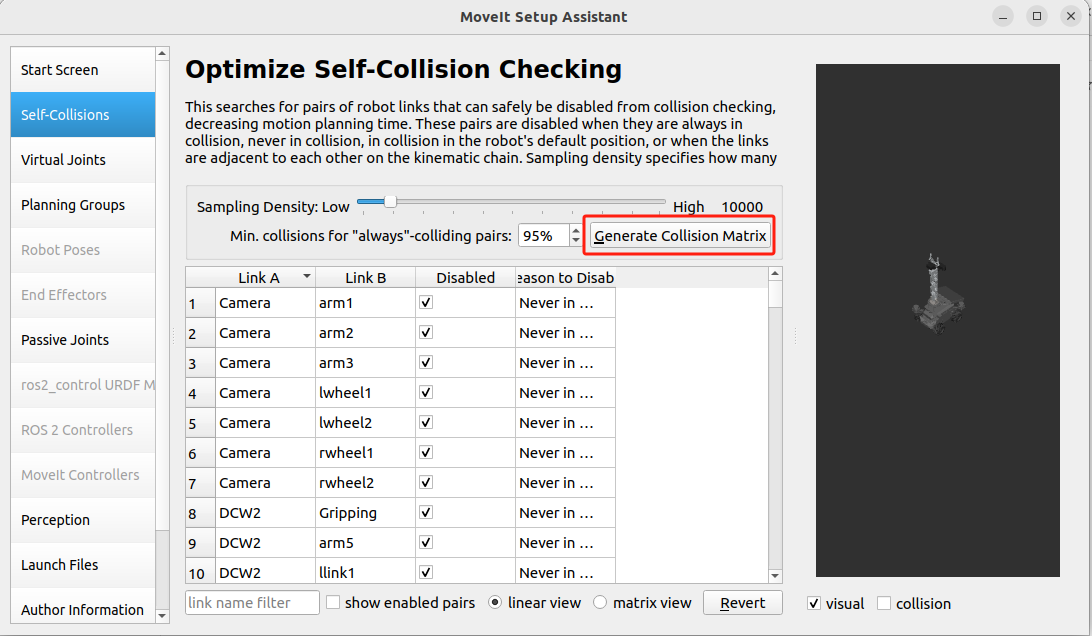Open the Planning Groups page

point(83,205)
